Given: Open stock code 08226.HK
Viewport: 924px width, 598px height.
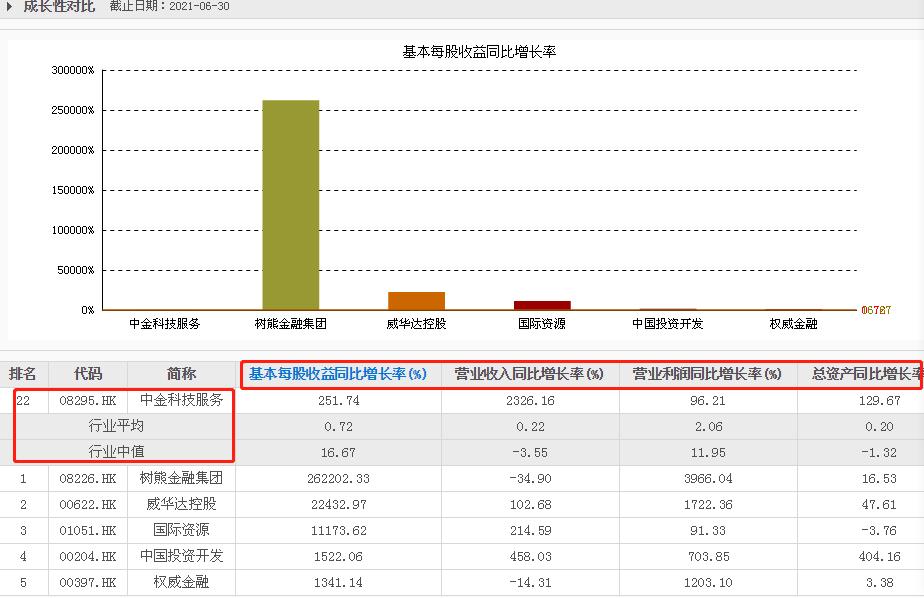Looking at the screenshot, I should coord(88,479).
